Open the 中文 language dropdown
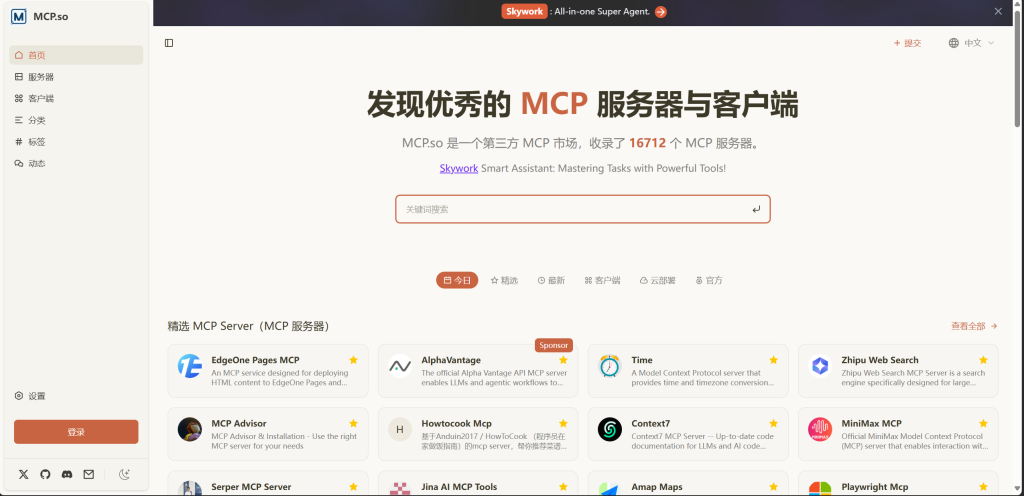1024x496 pixels. point(971,43)
